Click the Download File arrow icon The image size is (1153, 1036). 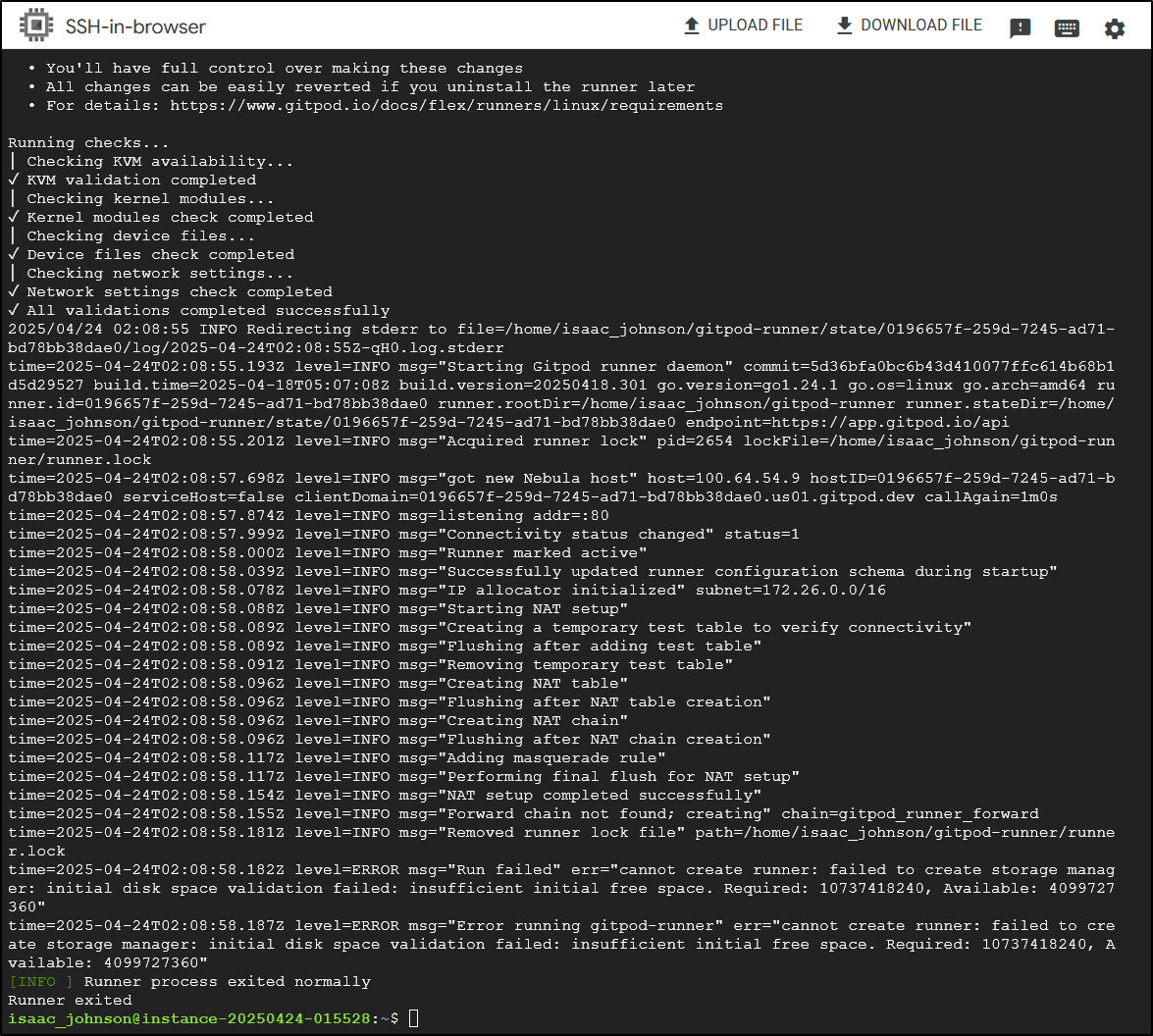click(844, 26)
